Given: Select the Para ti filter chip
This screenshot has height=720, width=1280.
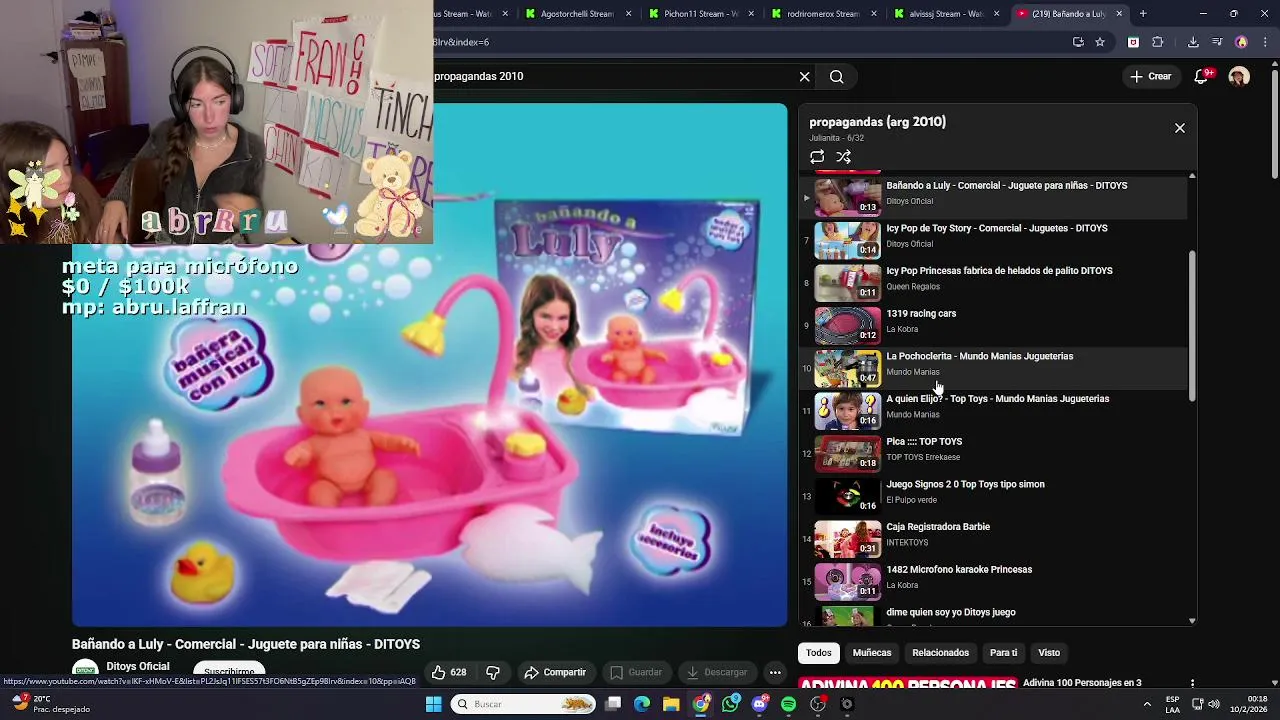Looking at the screenshot, I should coord(1003,653).
